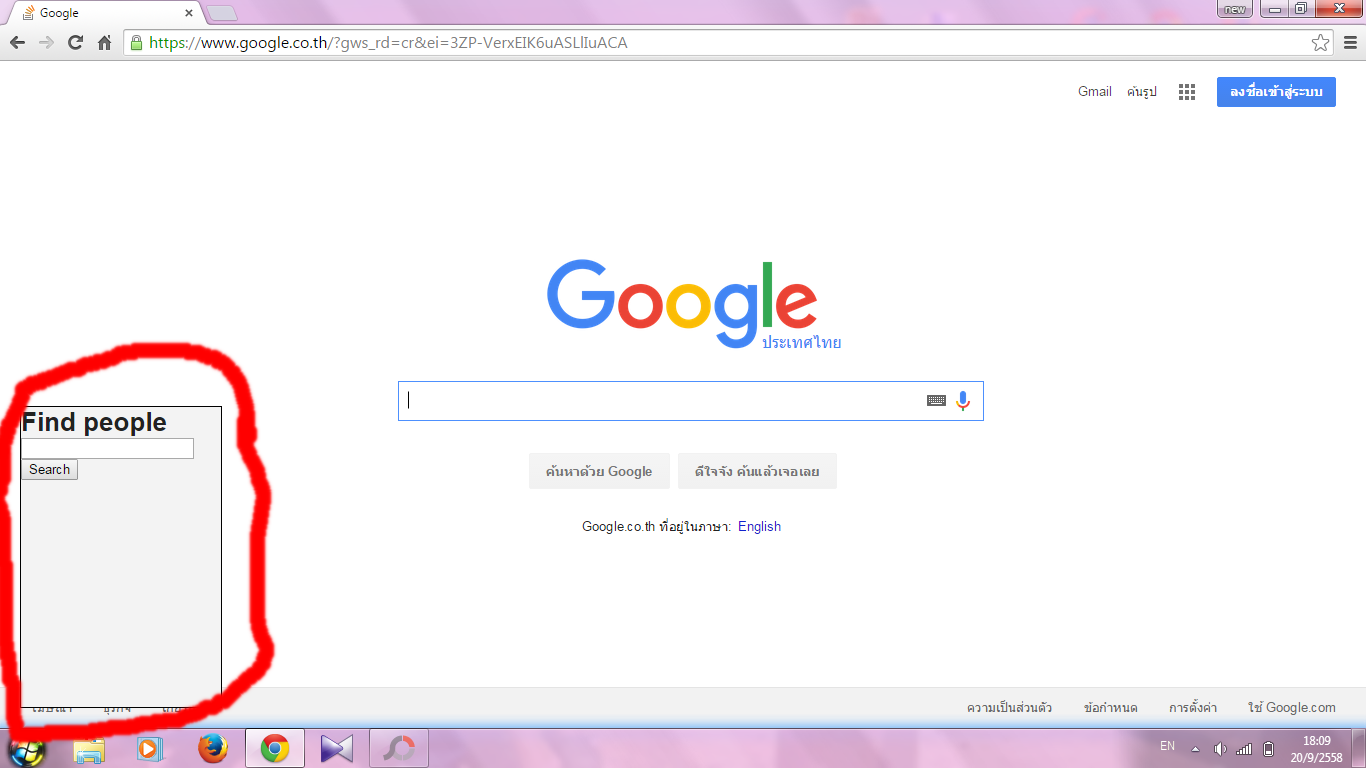Open the on-screen keyboard in Google search box

coord(936,401)
